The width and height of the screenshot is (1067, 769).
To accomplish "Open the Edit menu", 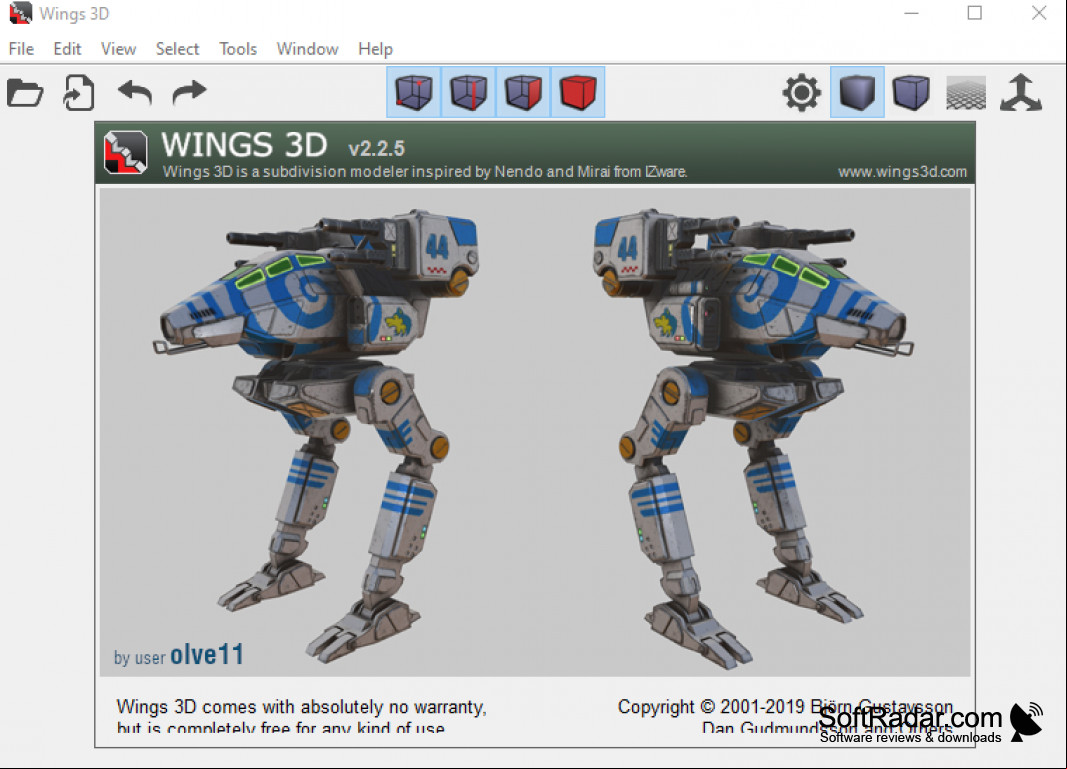I will tap(67, 49).
